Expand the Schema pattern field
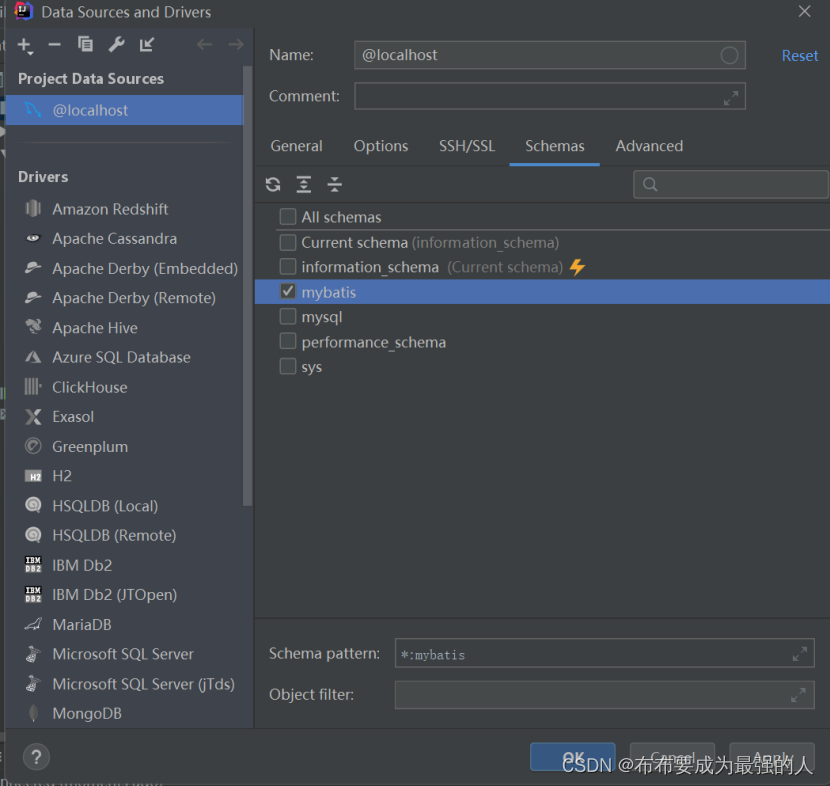Screen dimensions: 830x786 [x=800, y=654]
